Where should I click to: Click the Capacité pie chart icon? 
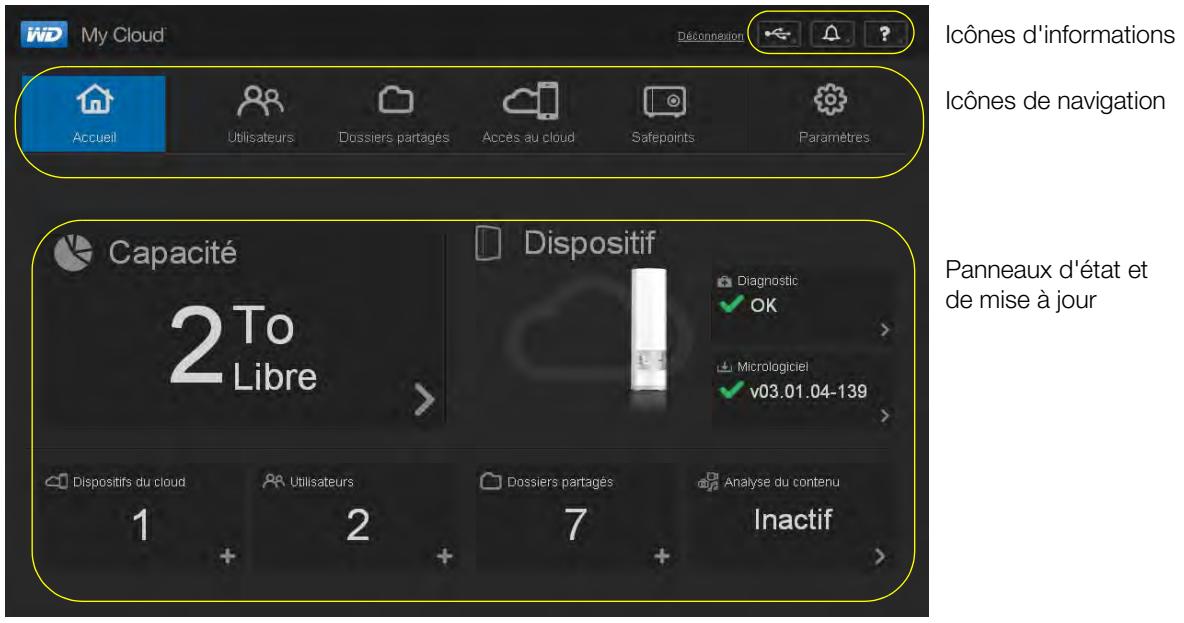click(73, 252)
